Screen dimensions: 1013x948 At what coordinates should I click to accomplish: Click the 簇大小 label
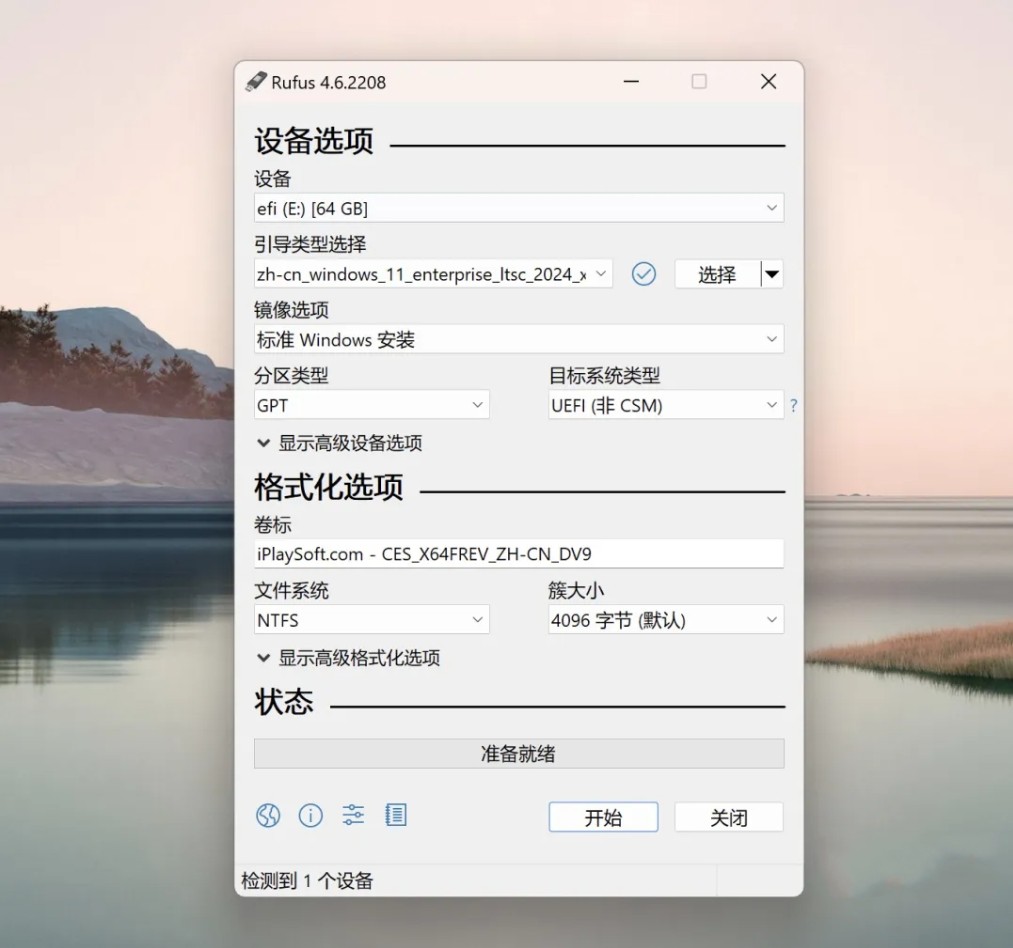[576, 591]
